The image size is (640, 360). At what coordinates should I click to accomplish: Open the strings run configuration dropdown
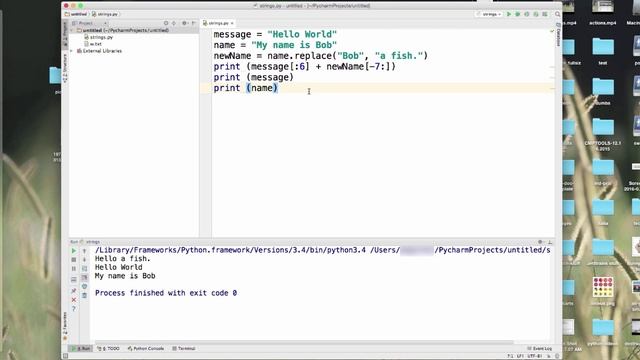coord(489,14)
